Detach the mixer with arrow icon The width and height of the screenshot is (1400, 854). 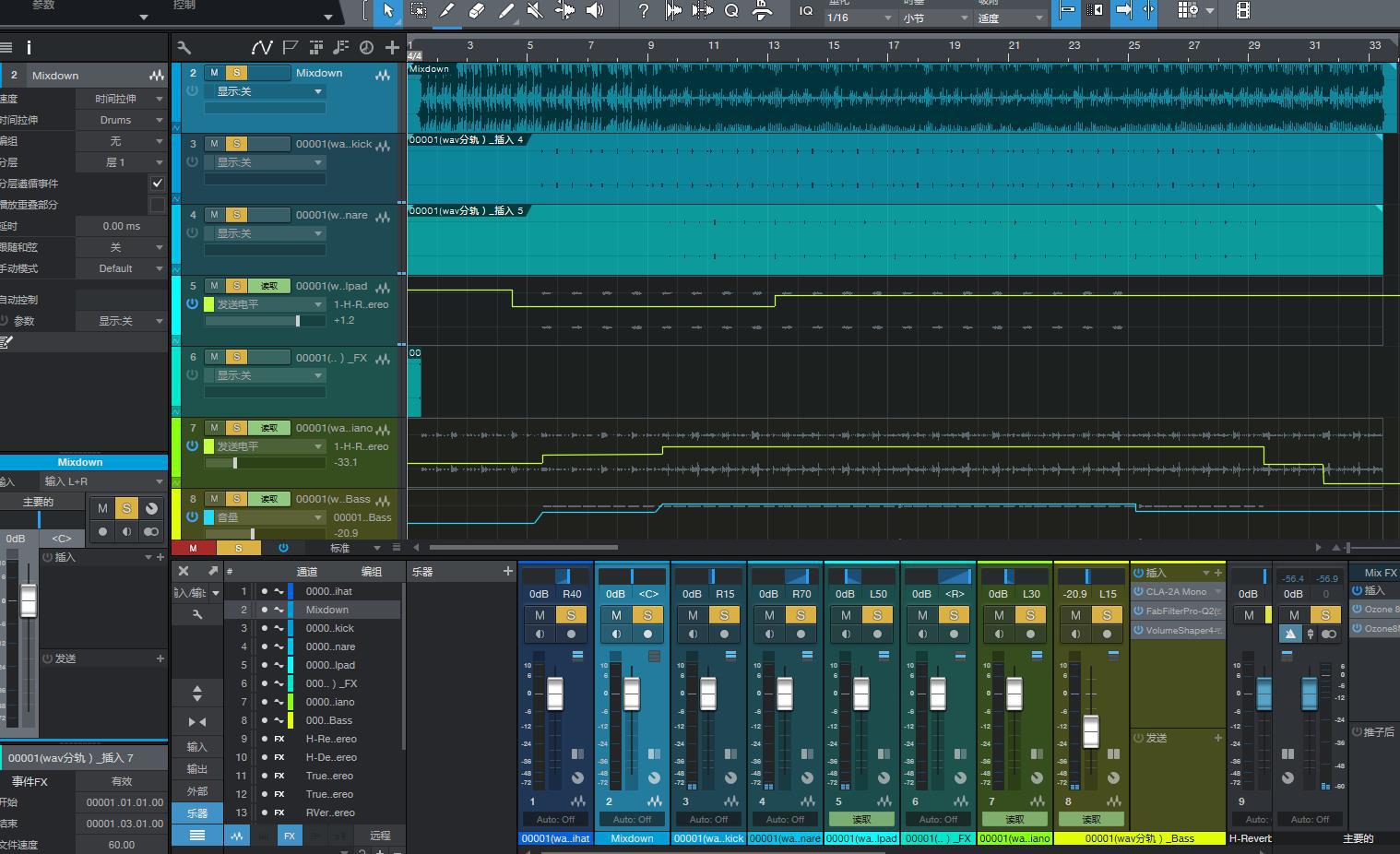tap(212, 571)
